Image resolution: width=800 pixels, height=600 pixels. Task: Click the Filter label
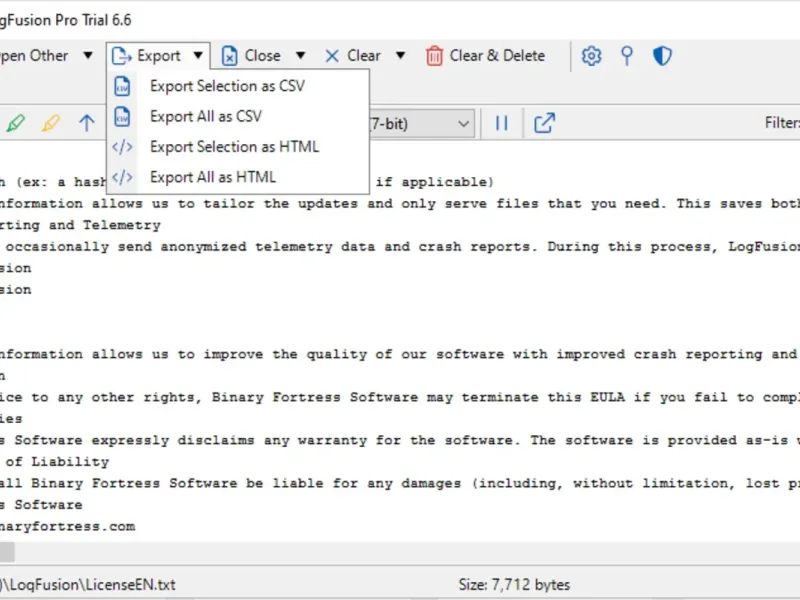782,123
